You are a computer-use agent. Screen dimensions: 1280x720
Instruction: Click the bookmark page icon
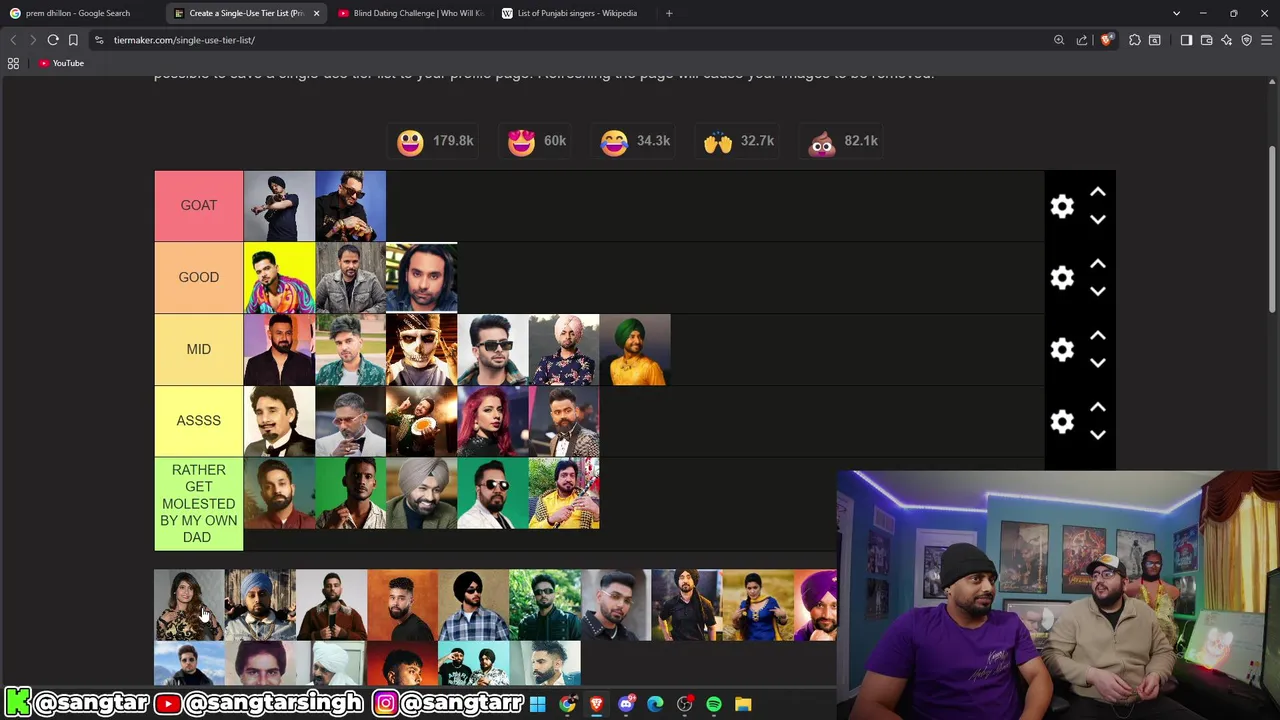73,40
